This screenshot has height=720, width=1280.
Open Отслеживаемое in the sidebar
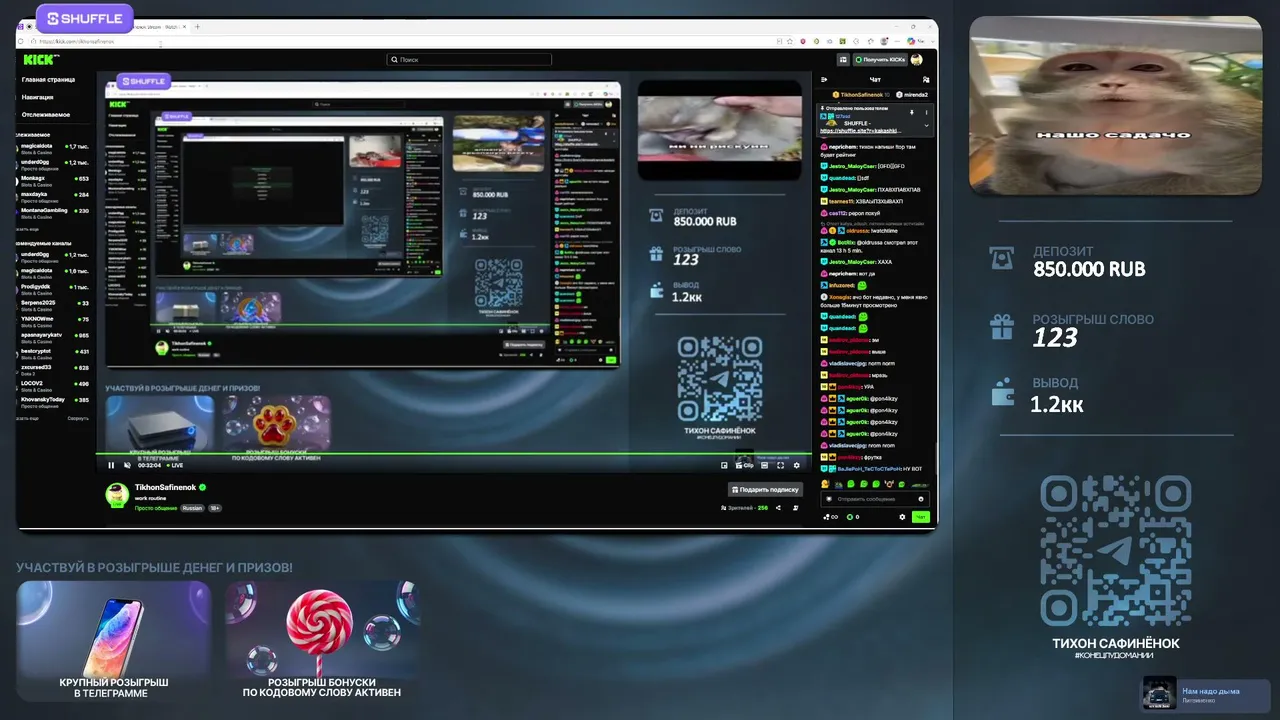(46, 115)
